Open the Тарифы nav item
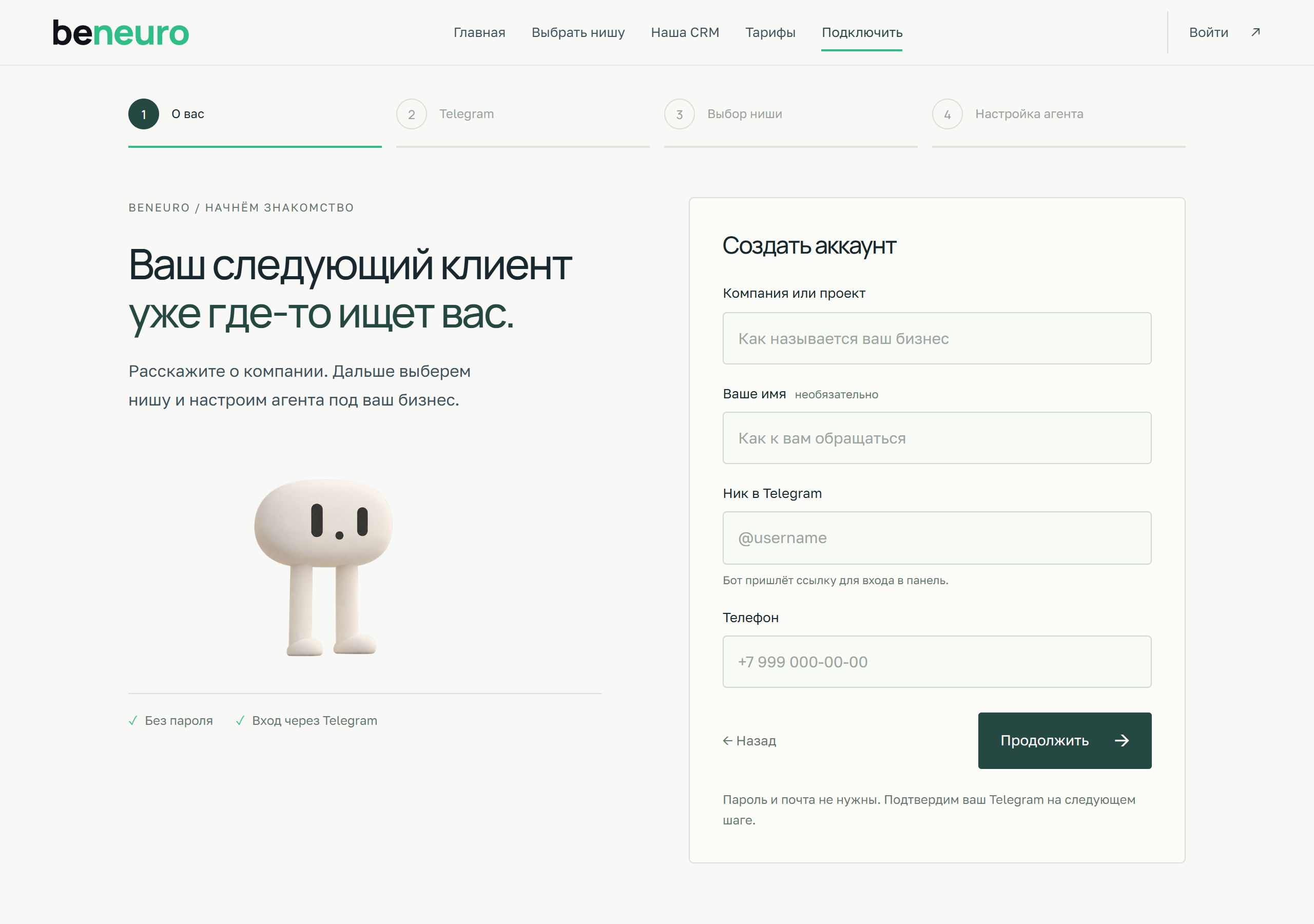Image resolution: width=1314 pixels, height=924 pixels. coord(770,33)
